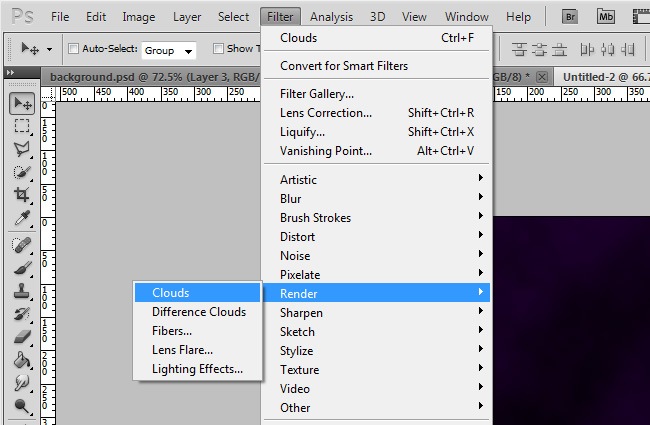The height and width of the screenshot is (425, 650).
Task: Open the Layer menu
Action: [x=187, y=17]
